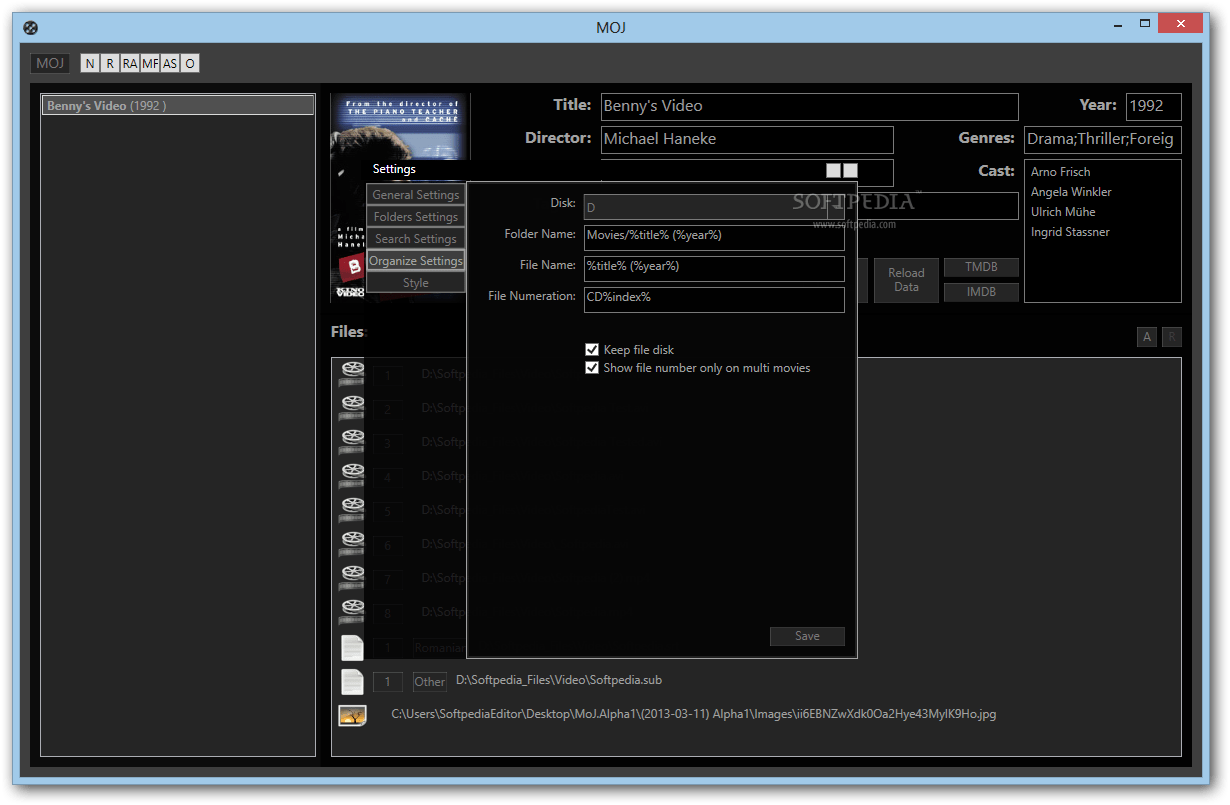Switch to the Style settings tab
1230x805 pixels.
tap(416, 283)
